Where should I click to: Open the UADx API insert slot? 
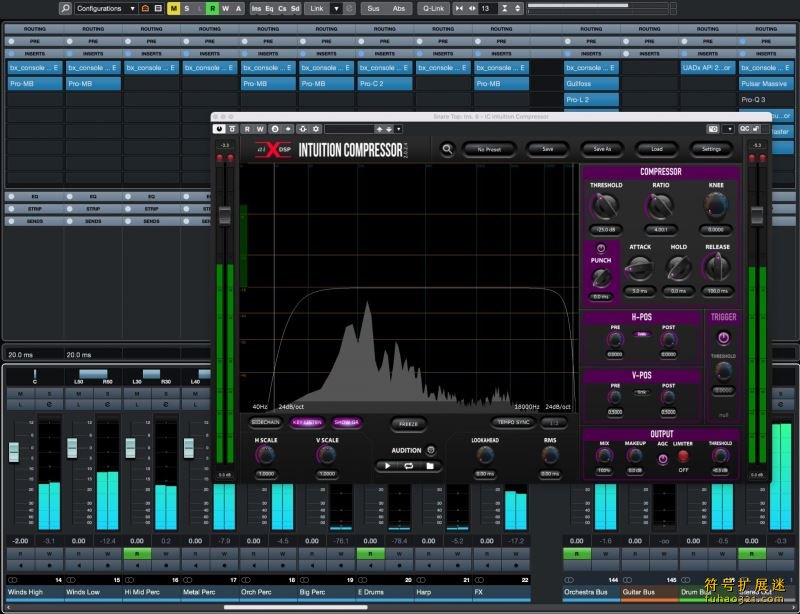[708, 67]
